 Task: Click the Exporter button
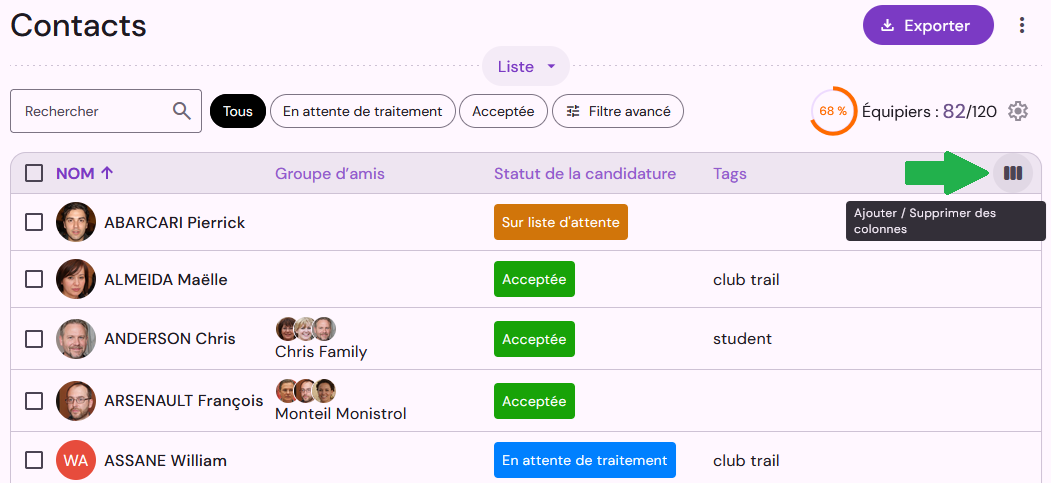pos(928,25)
